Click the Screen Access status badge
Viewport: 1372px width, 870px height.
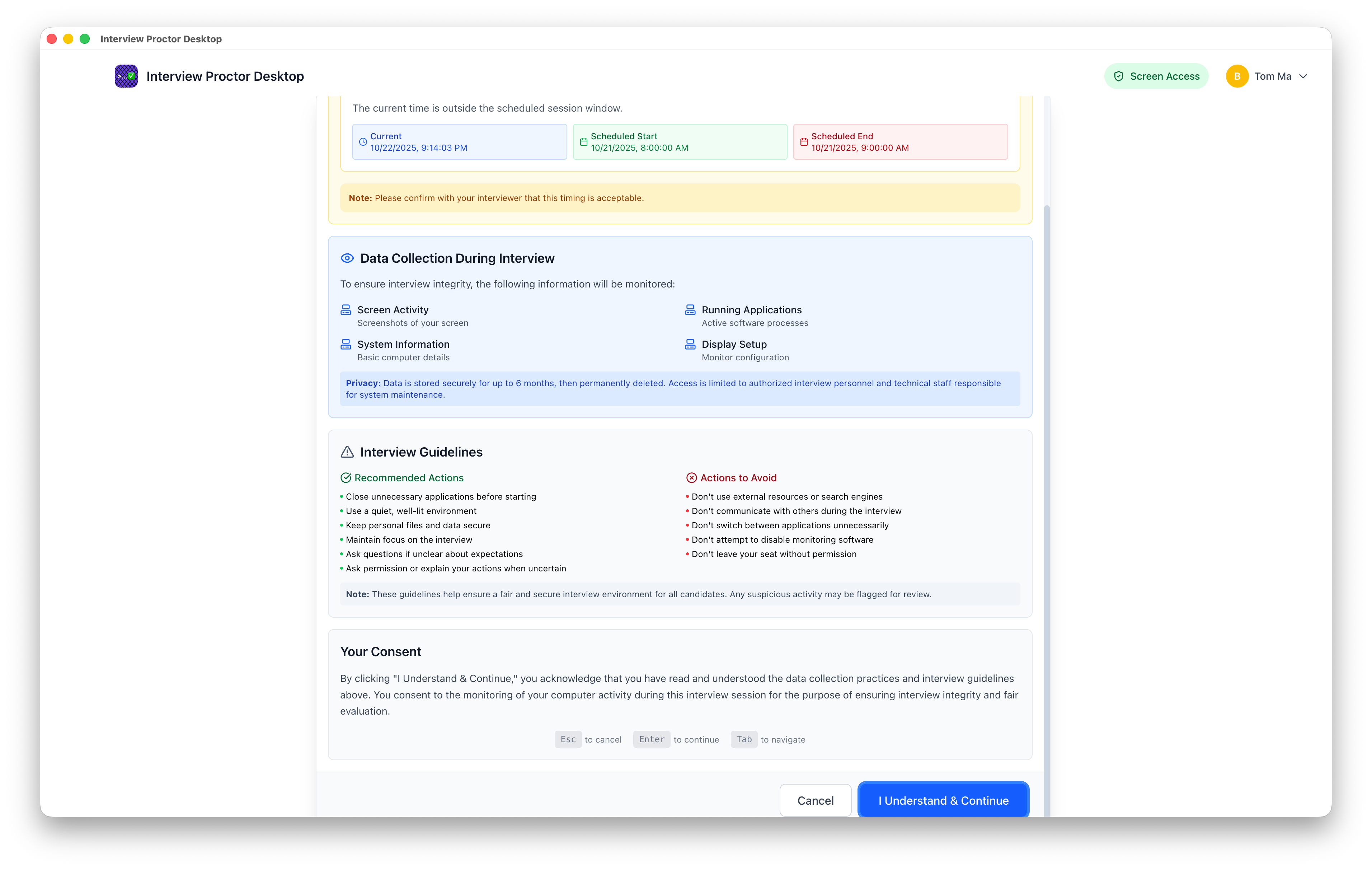[x=1156, y=76]
